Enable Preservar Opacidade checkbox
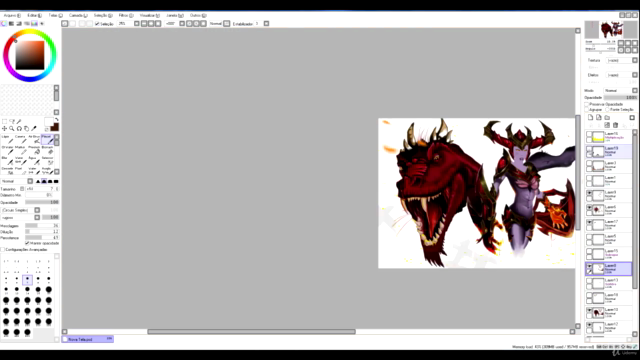 [587, 104]
